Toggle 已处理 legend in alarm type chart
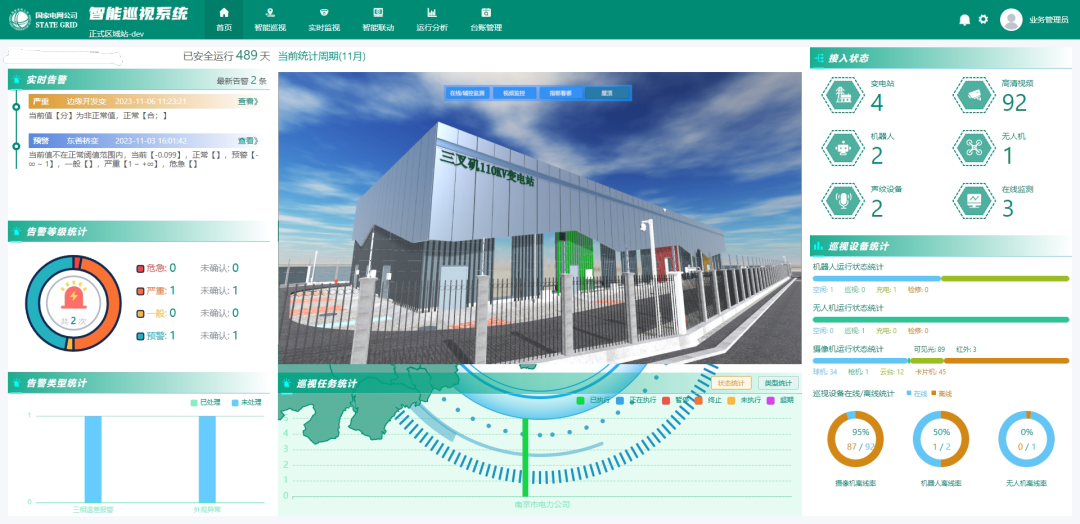Image resolution: width=1080 pixels, height=524 pixels. click(205, 402)
